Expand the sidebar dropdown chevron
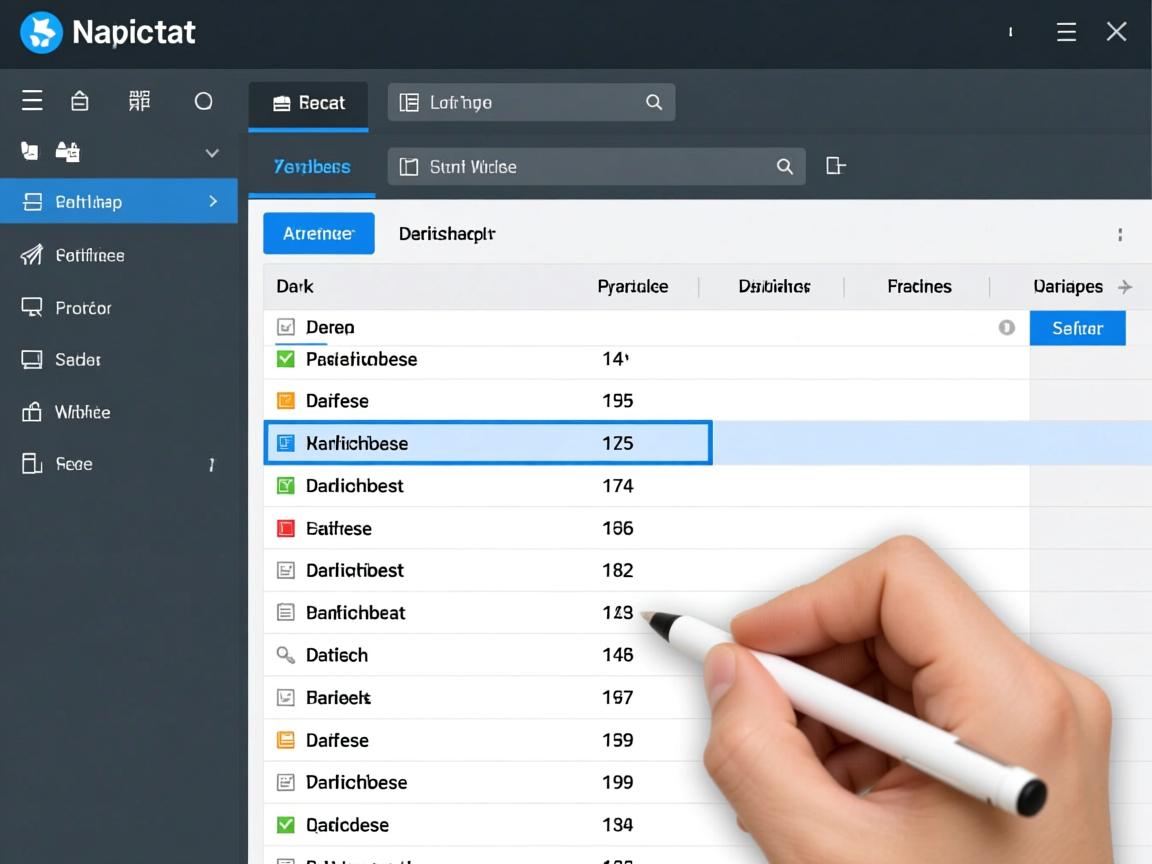1152x864 pixels. (x=212, y=153)
